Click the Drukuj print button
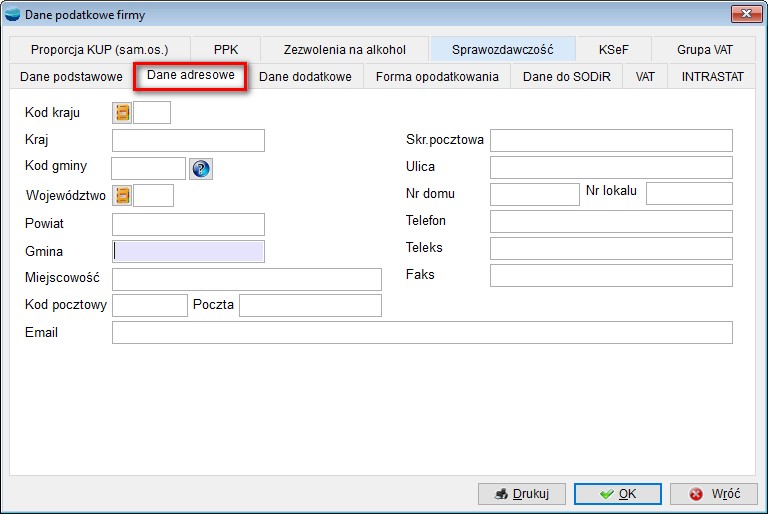 point(522,494)
